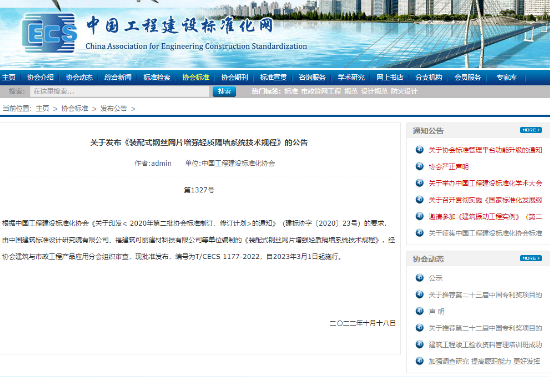550x377 pixels.
Task: Open notice 邀请参加《建筑振动工程实例》
Action: 485,216
